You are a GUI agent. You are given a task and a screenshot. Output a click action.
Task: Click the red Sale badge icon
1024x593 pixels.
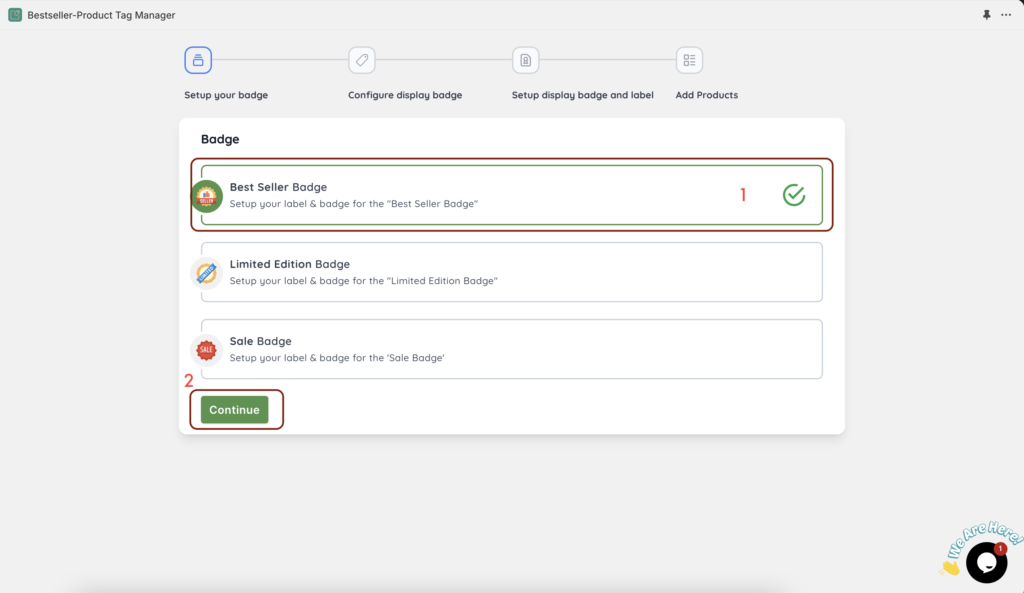pyautogui.click(x=206, y=350)
